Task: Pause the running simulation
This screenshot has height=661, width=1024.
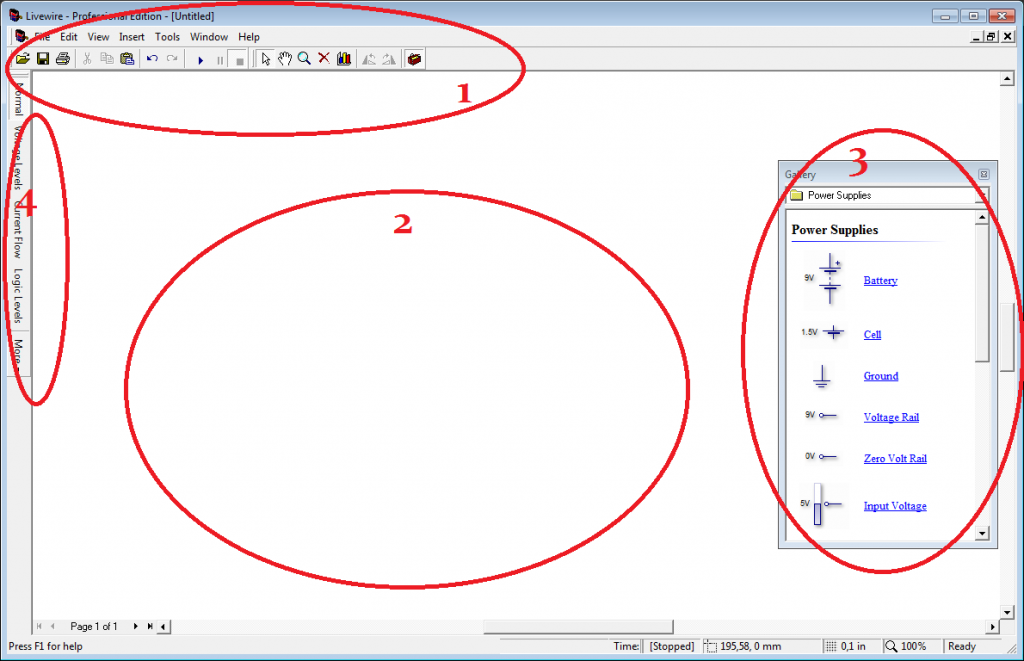Action: (x=219, y=59)
